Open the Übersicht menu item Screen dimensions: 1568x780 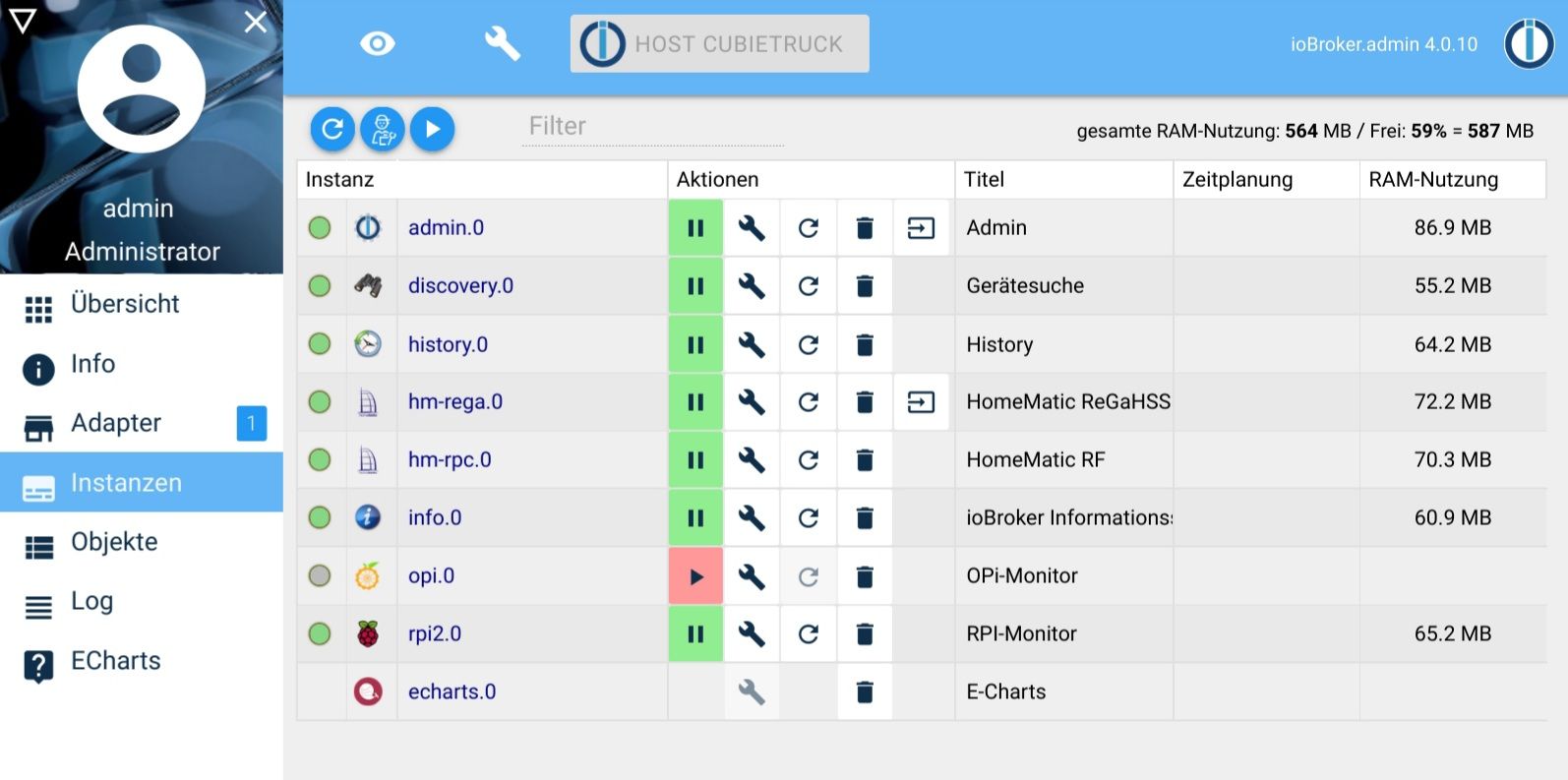(142, 305)
